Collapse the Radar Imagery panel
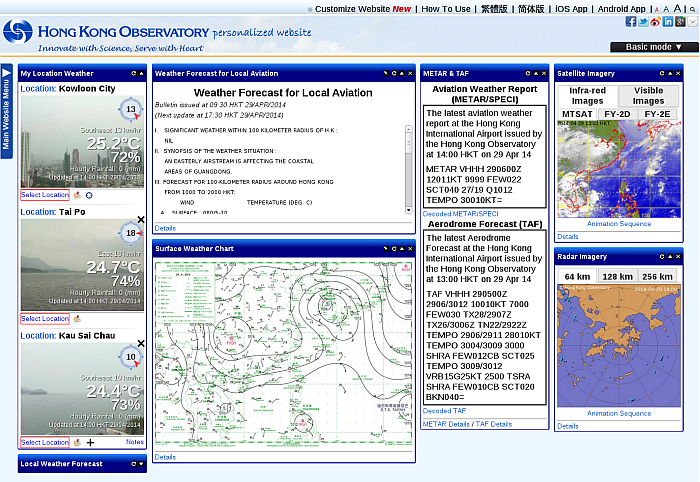 670,257
